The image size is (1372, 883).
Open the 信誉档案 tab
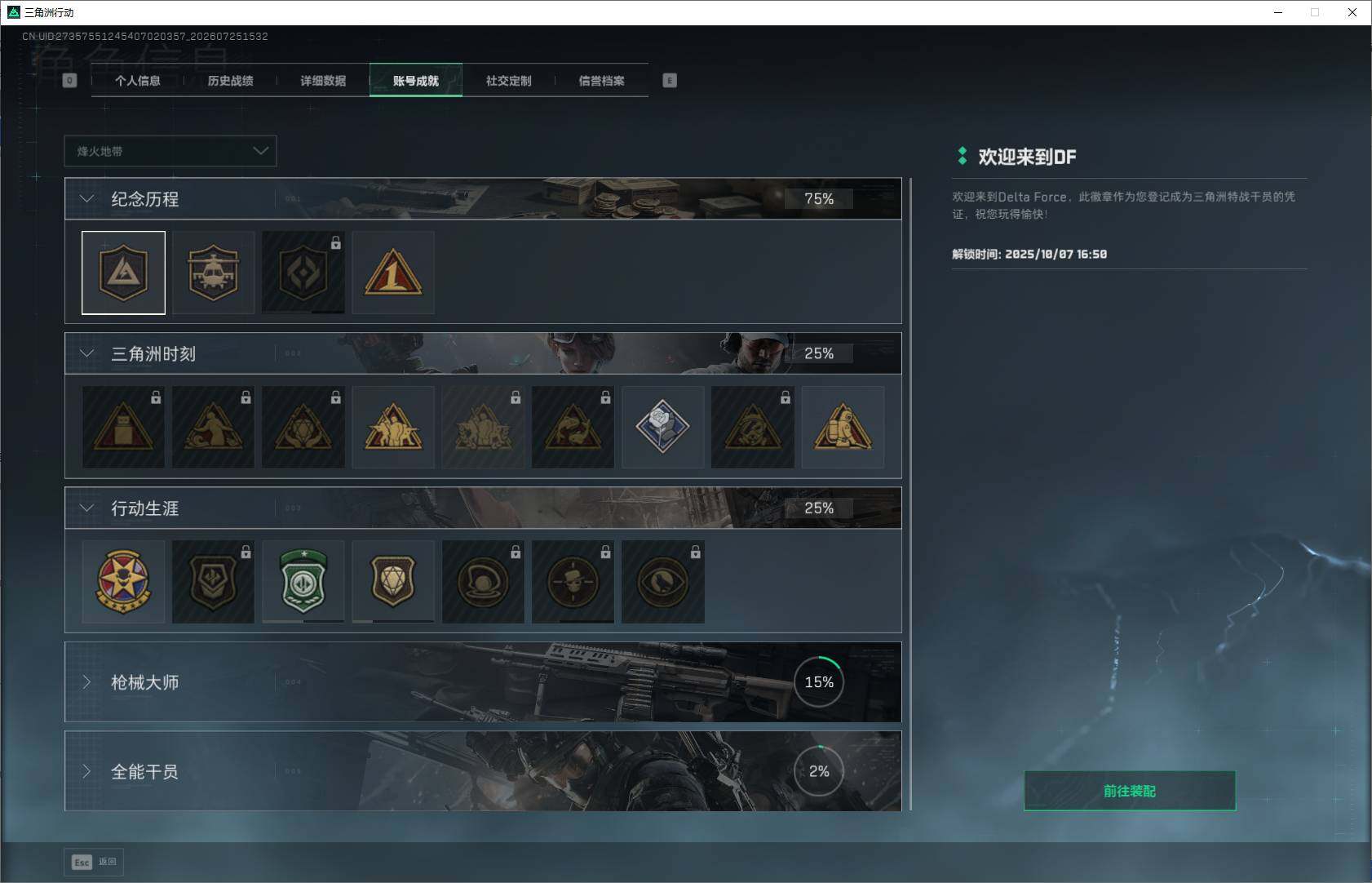(x=602, y=80)
